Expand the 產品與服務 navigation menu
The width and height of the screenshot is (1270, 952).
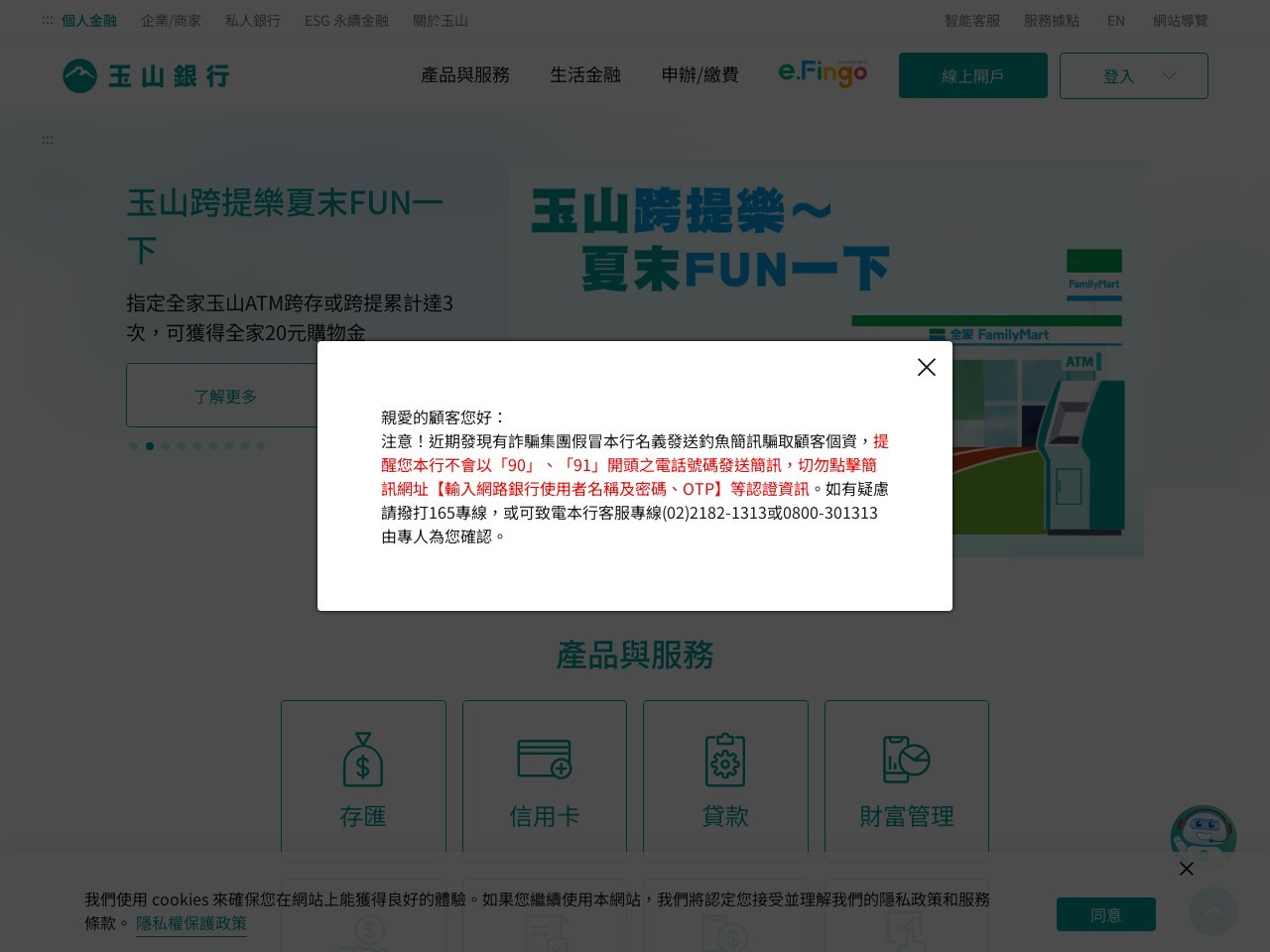(x=465, y=75)
